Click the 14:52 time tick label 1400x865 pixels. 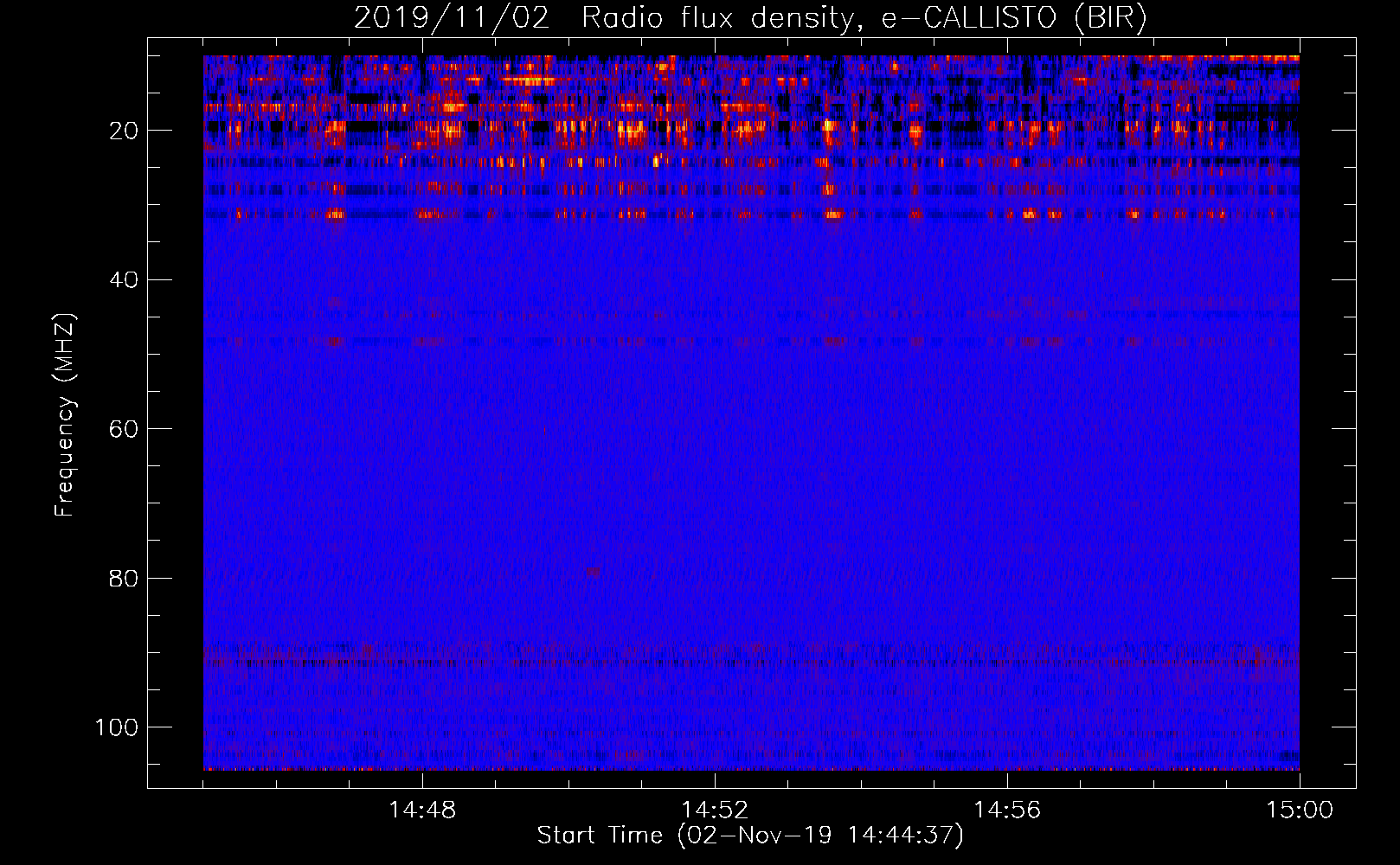point(715,811)
